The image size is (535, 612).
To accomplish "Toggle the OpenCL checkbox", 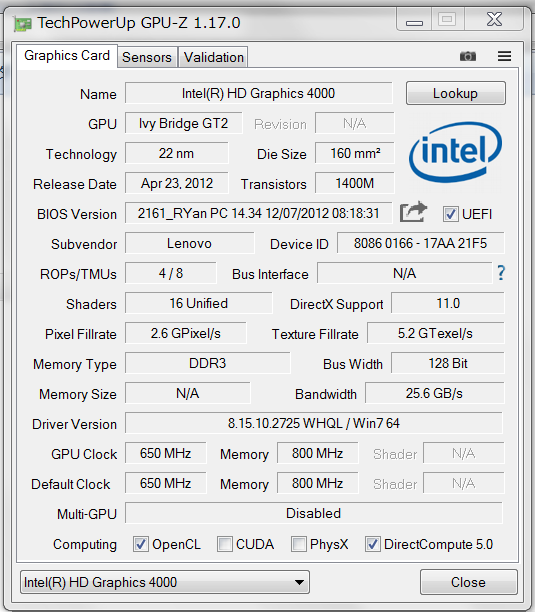I will click(140, 544).
